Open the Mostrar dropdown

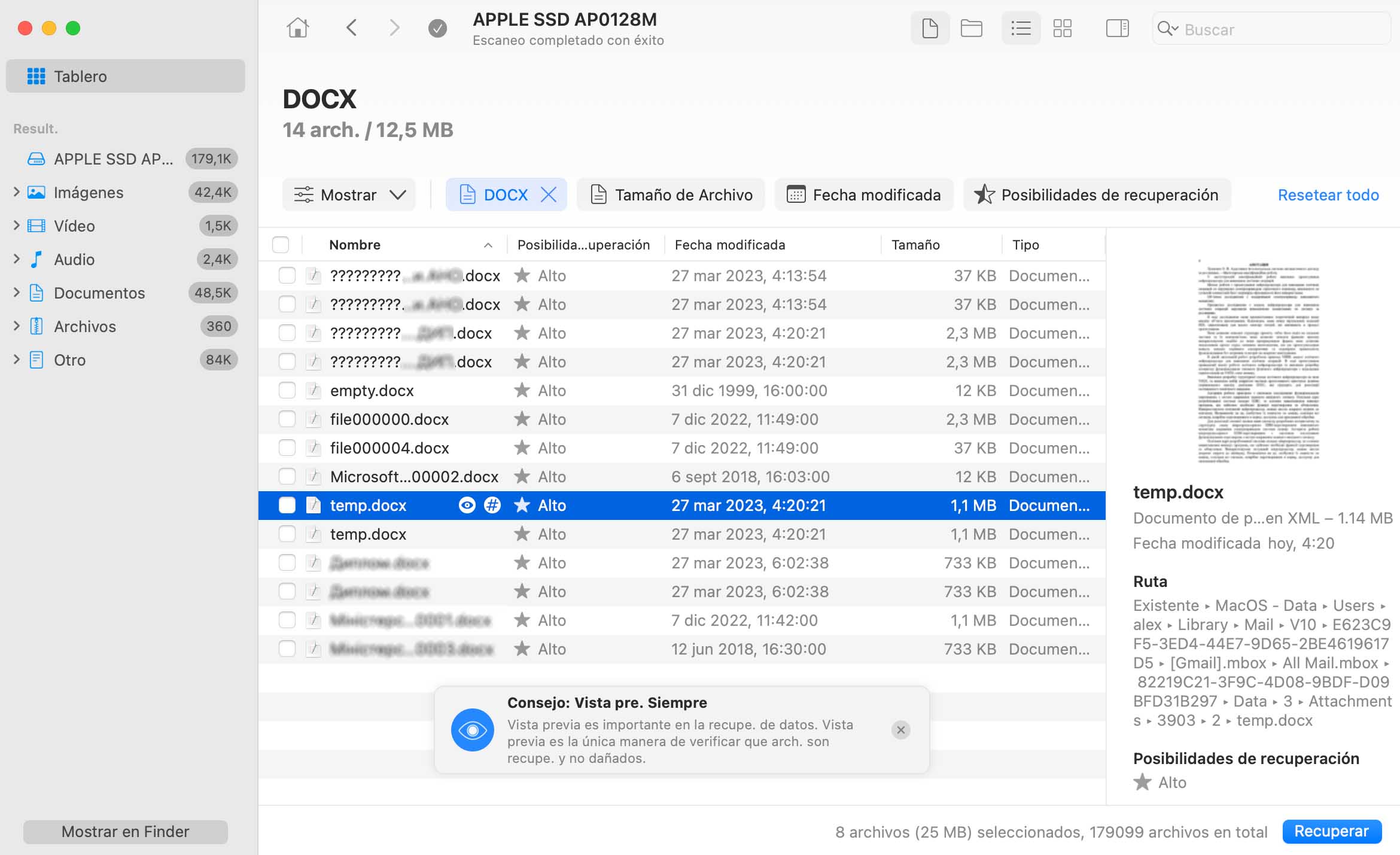[x=349, y=195]
